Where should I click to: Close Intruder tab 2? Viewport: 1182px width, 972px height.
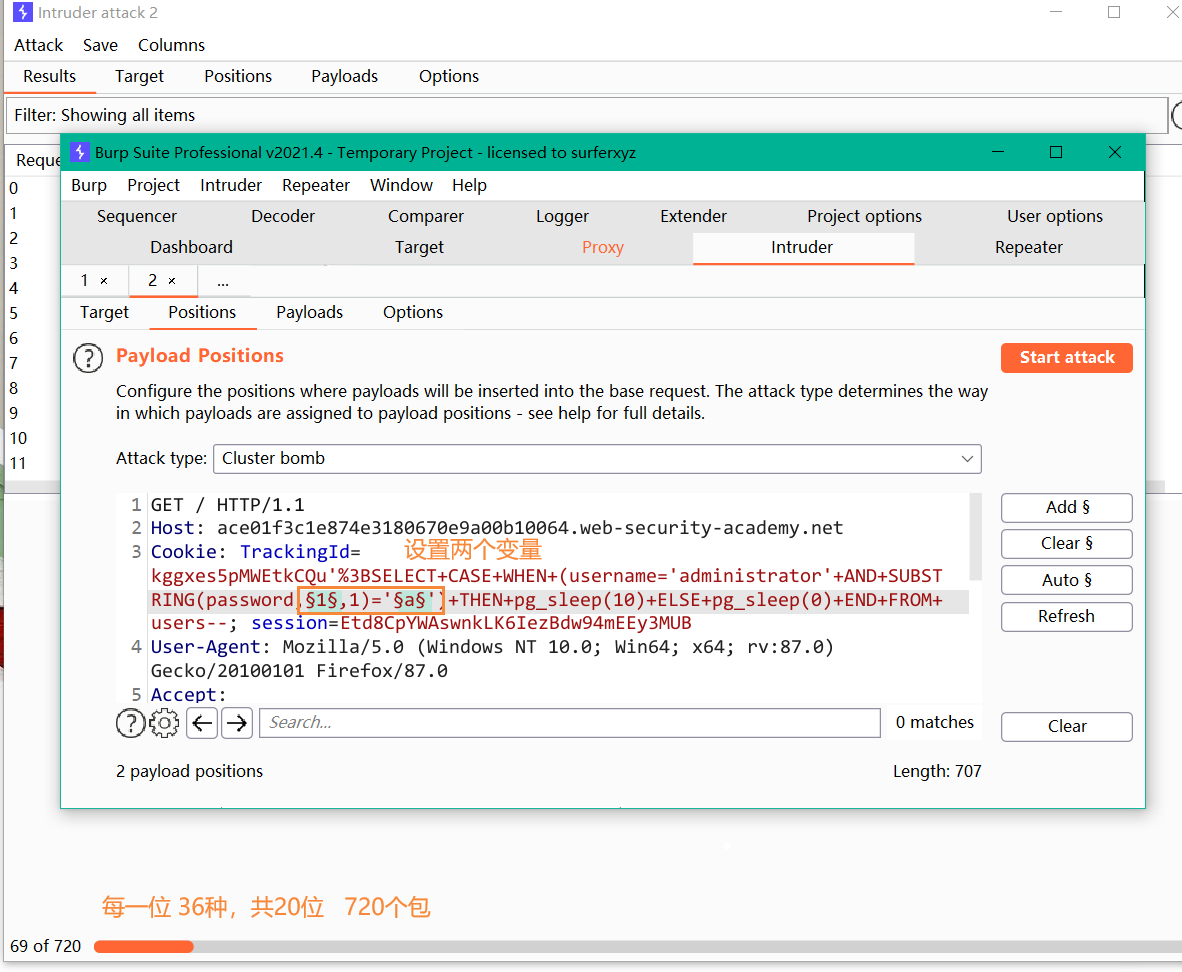pos(172,281)
